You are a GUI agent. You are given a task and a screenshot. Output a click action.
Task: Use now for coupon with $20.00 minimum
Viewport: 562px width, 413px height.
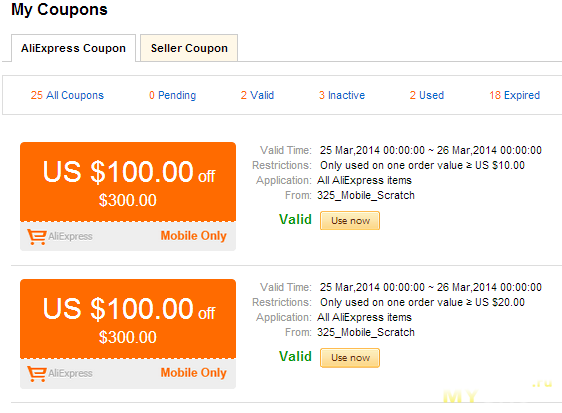pos(350,358)
